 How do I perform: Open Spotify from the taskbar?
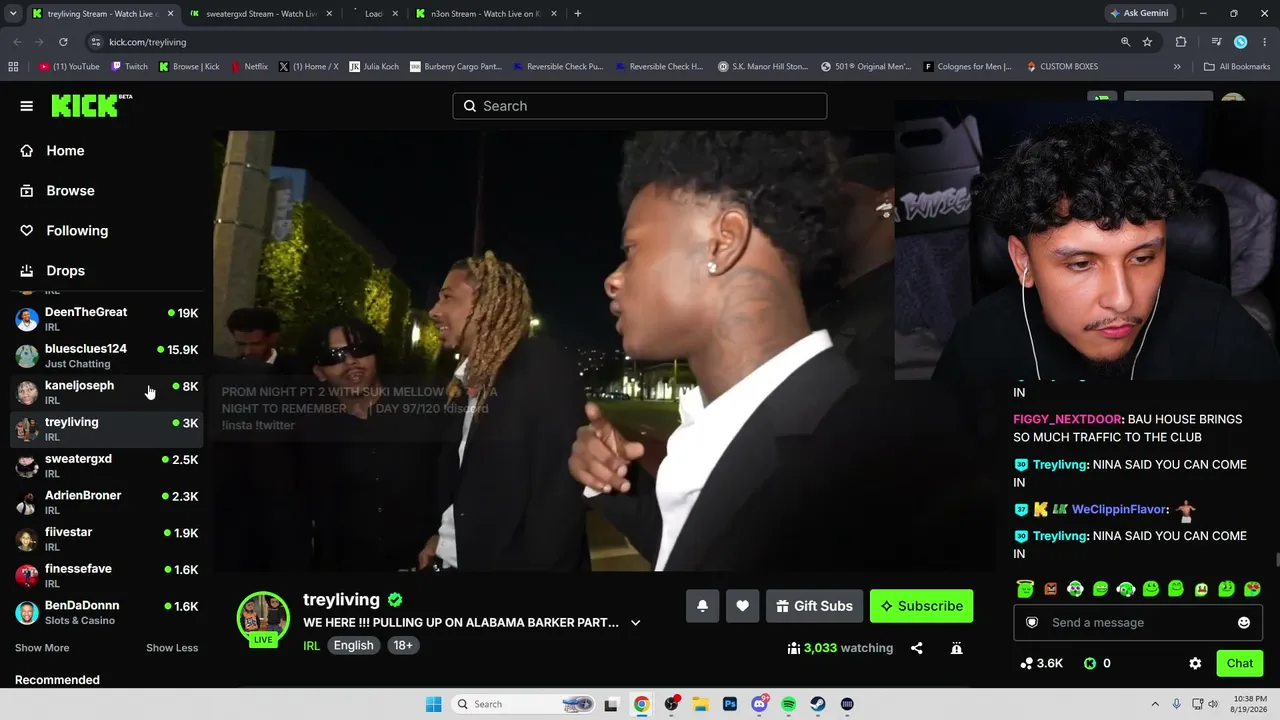click(788, 704)
